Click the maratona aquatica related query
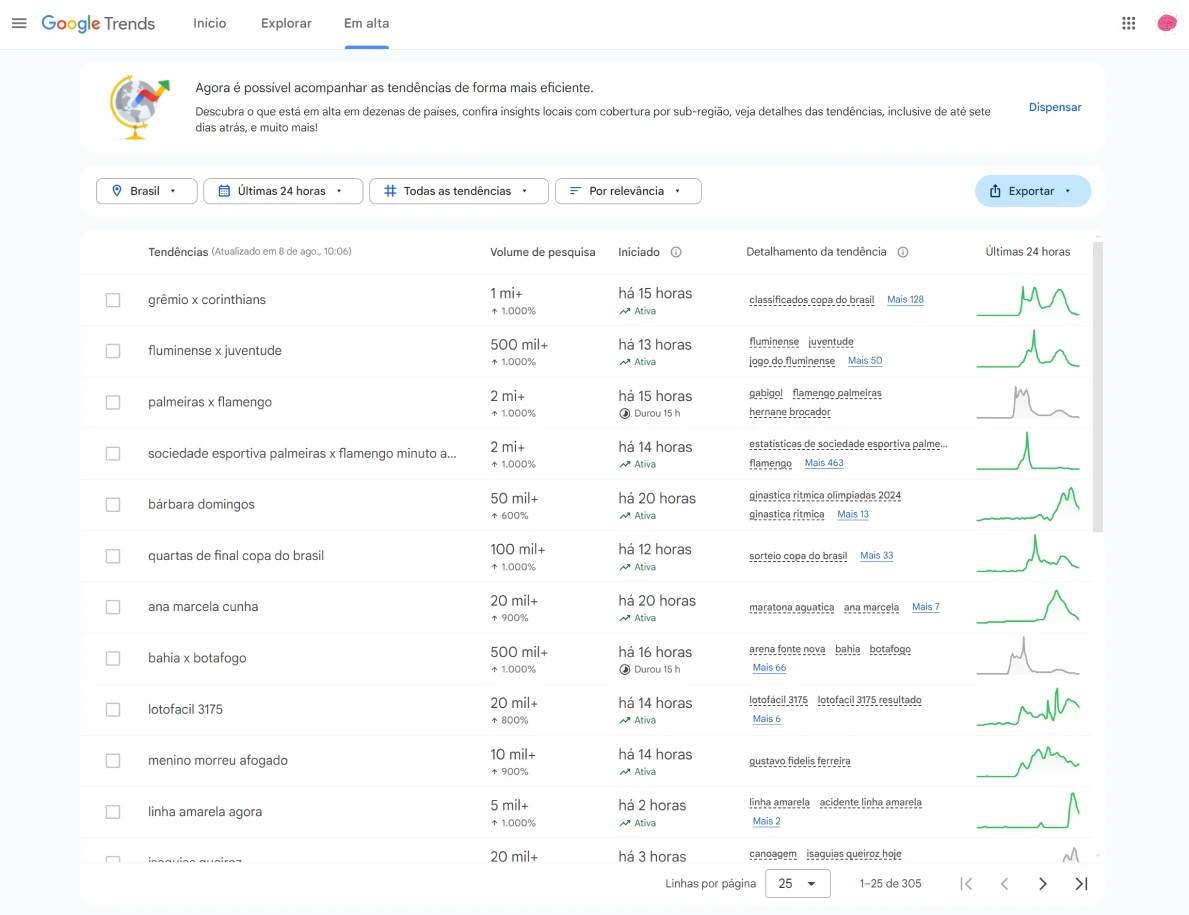Viewport: 1189px width, 915px height. point(792,607)
